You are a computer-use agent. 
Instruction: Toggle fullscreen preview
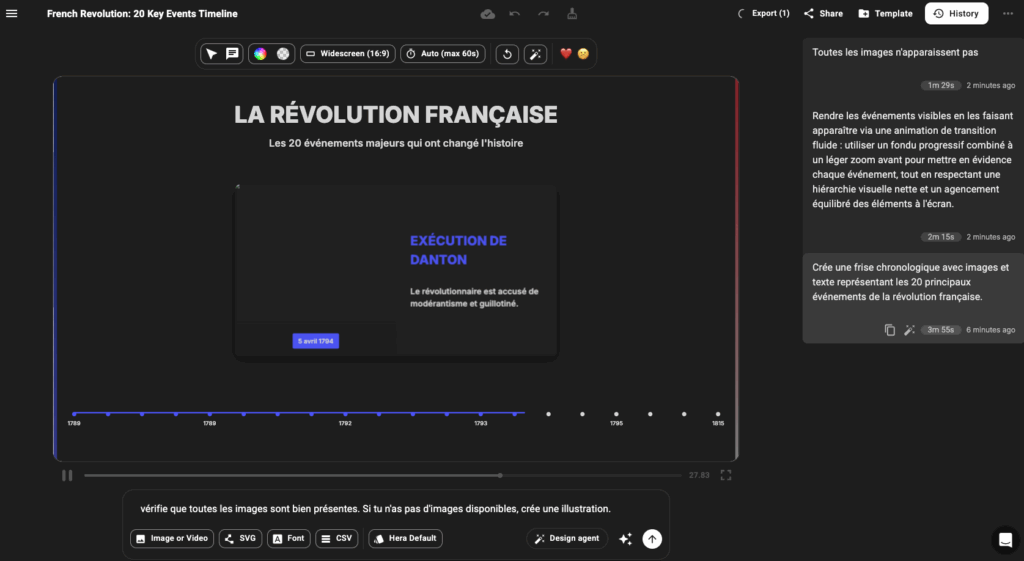[727, 475]
